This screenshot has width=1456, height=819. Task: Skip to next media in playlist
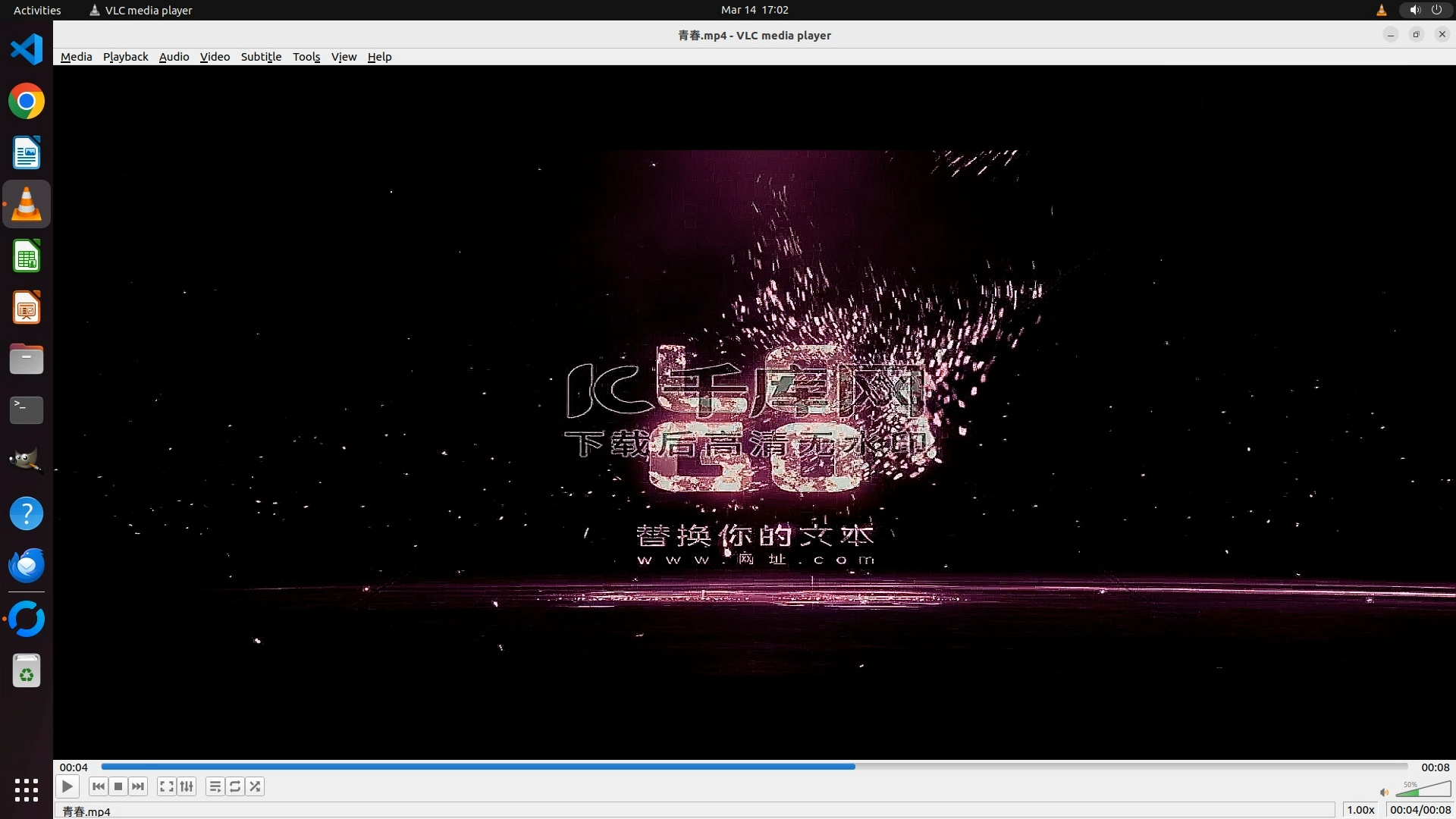tap(138, 786)
